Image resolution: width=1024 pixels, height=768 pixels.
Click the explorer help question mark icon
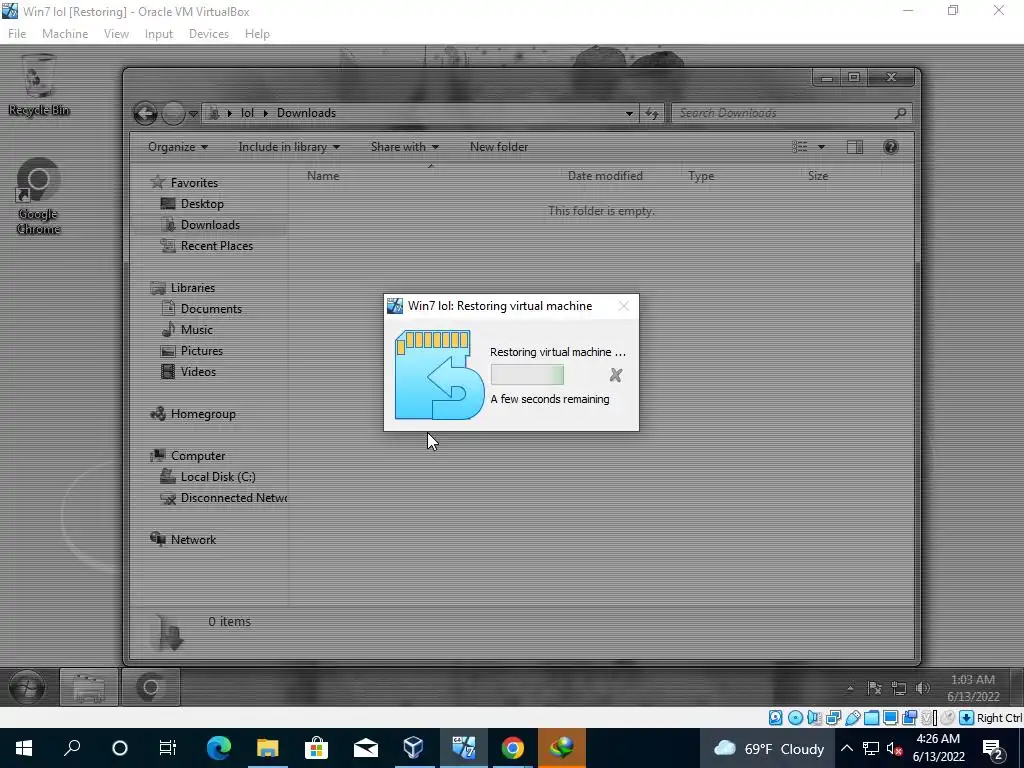tap(890, 147)
